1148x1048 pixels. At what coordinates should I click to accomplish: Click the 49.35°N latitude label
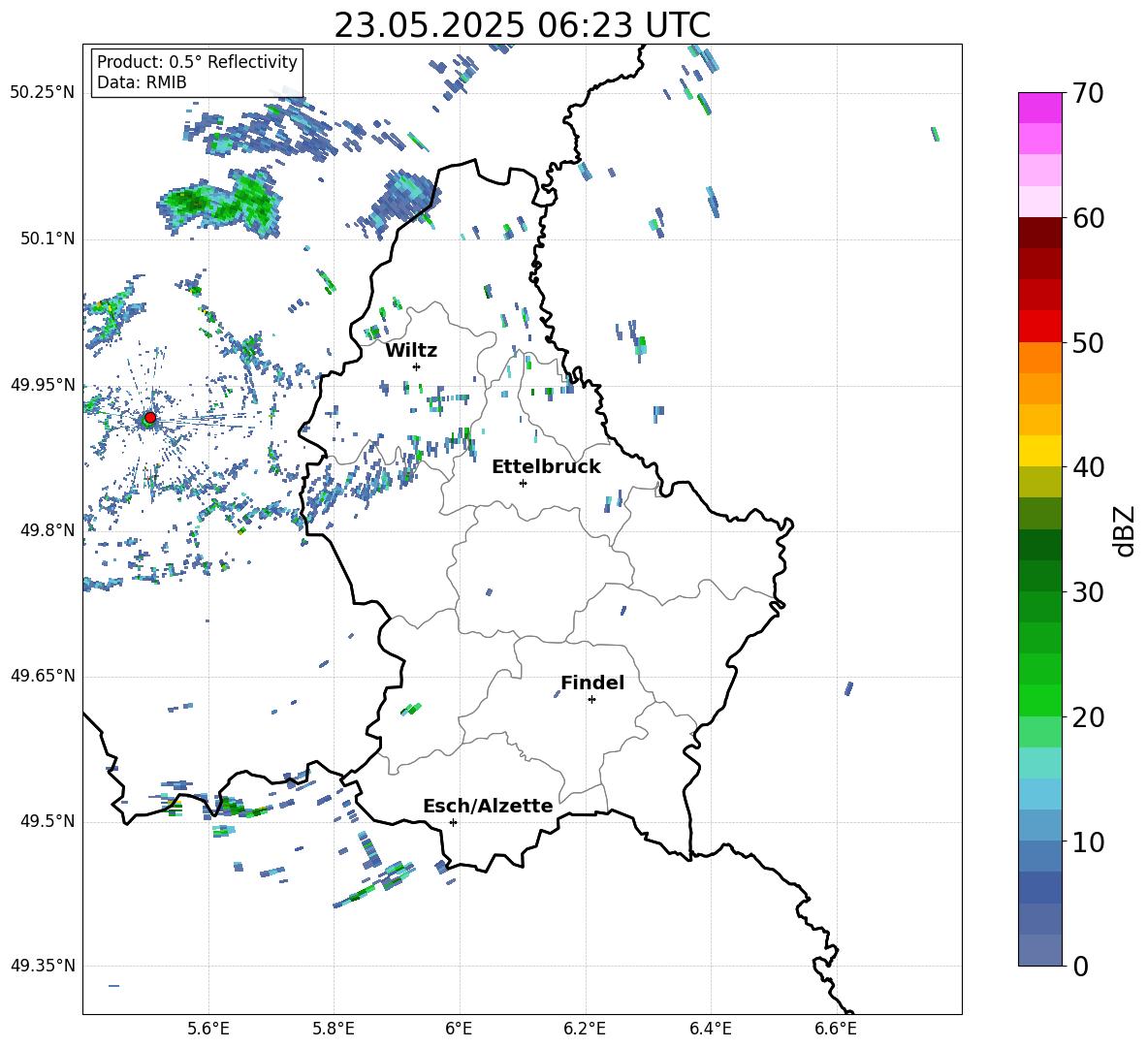pos(43,966)
